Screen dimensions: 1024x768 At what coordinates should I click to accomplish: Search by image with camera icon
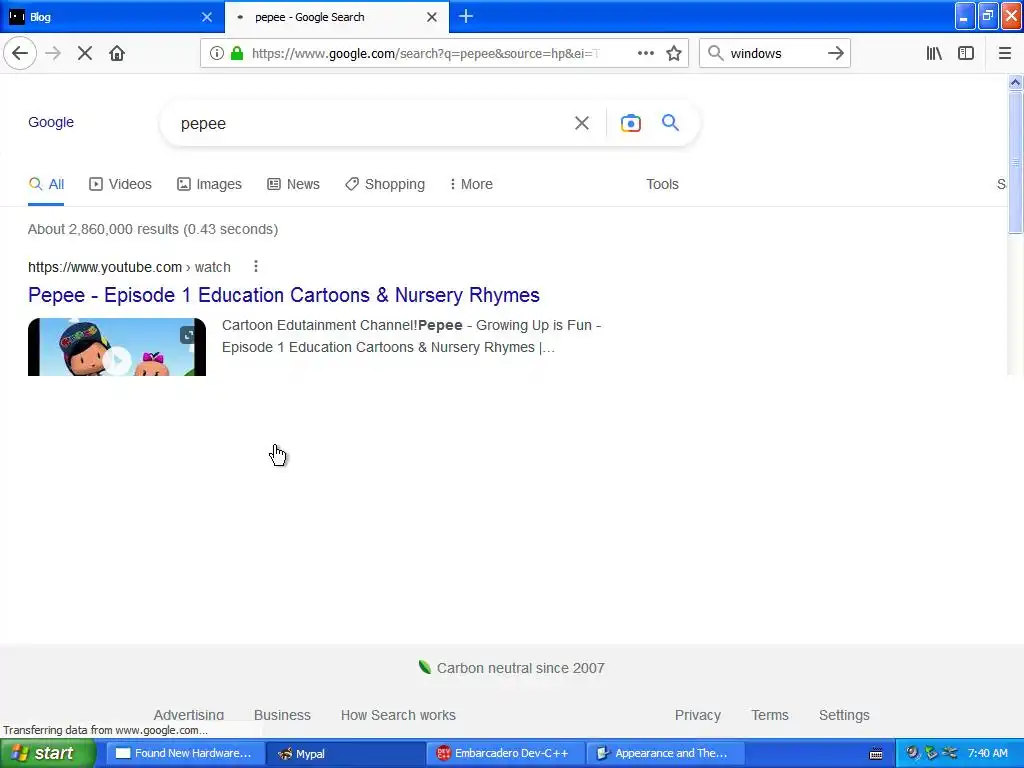[x=630, y=123]
